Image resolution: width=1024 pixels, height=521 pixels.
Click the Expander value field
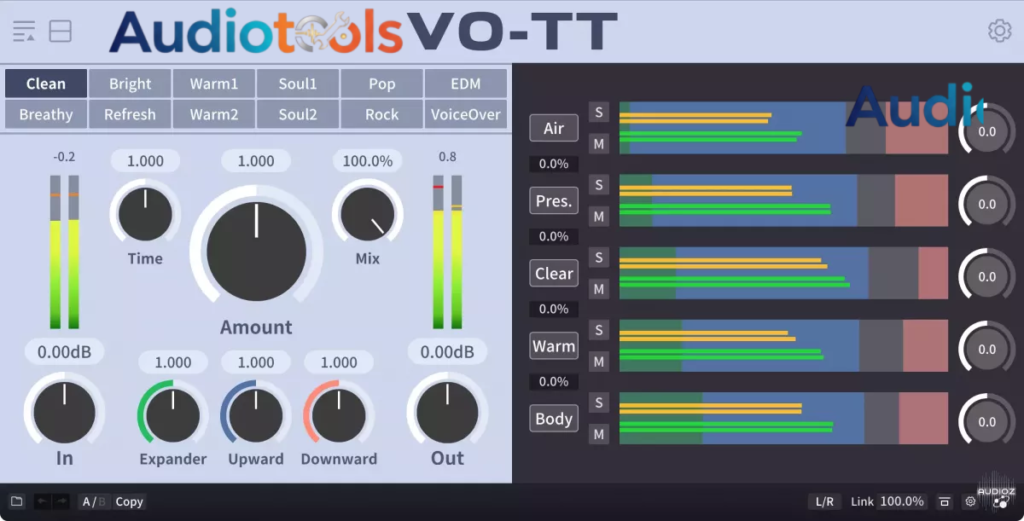pos(172,362)
